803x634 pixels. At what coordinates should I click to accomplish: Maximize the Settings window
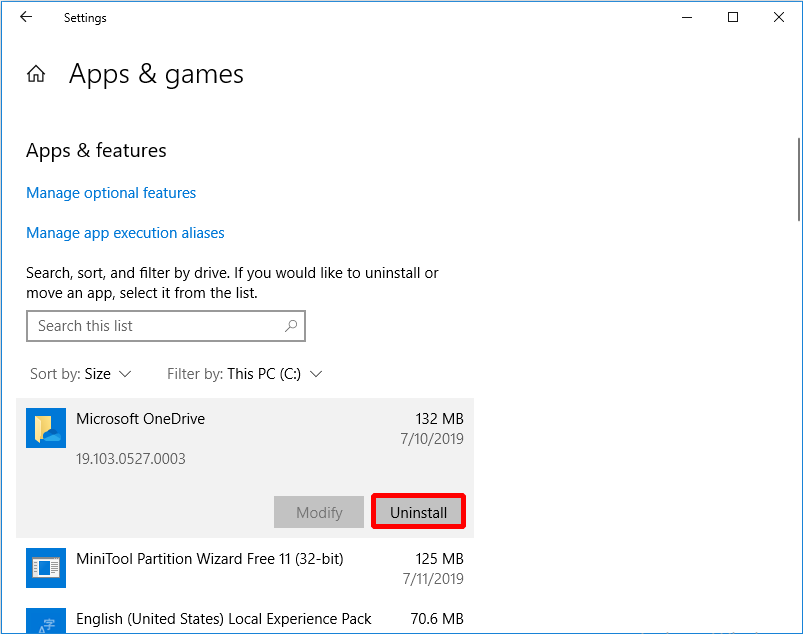733,17
